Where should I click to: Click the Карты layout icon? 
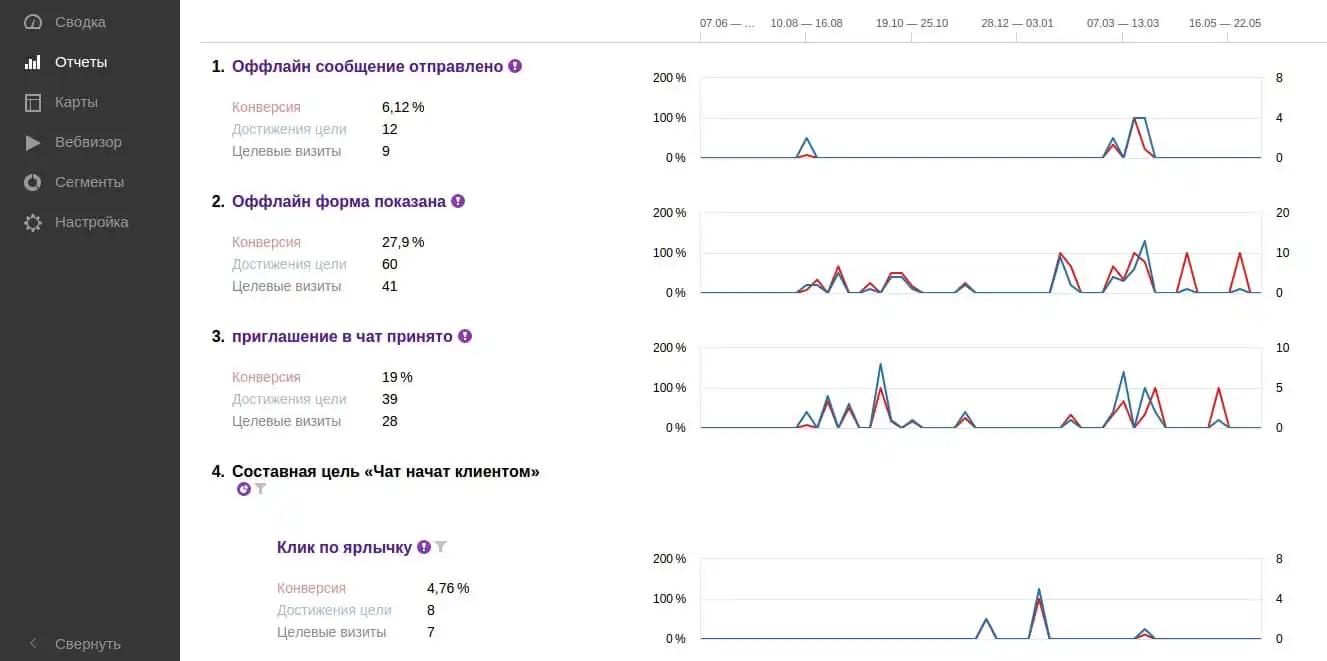pyautogui.click(x=33, y=102)
